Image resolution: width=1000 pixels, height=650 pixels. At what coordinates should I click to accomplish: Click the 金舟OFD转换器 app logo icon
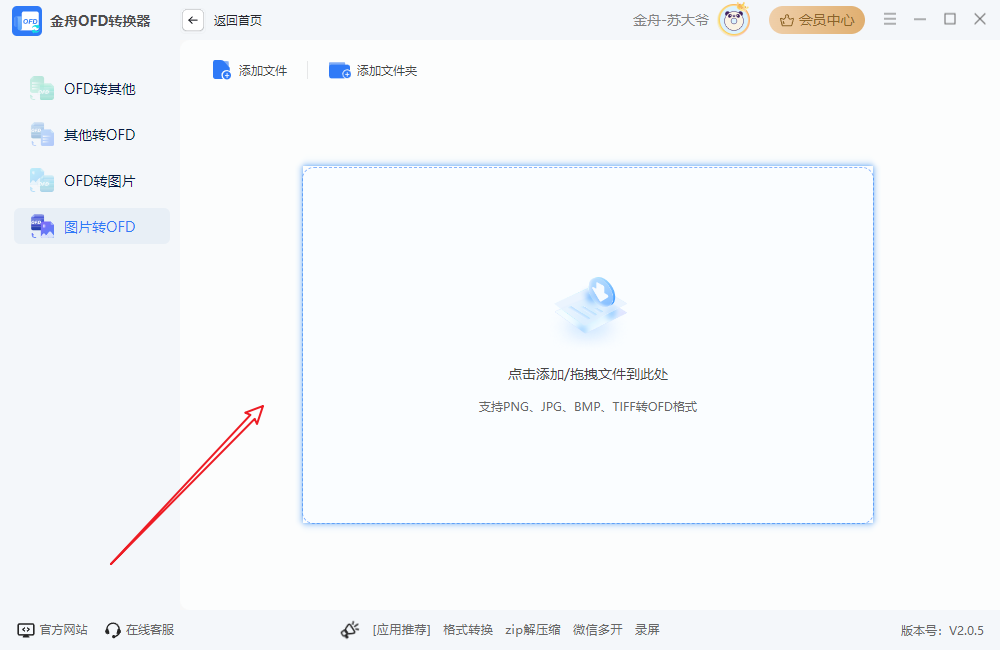pos(27,21)
